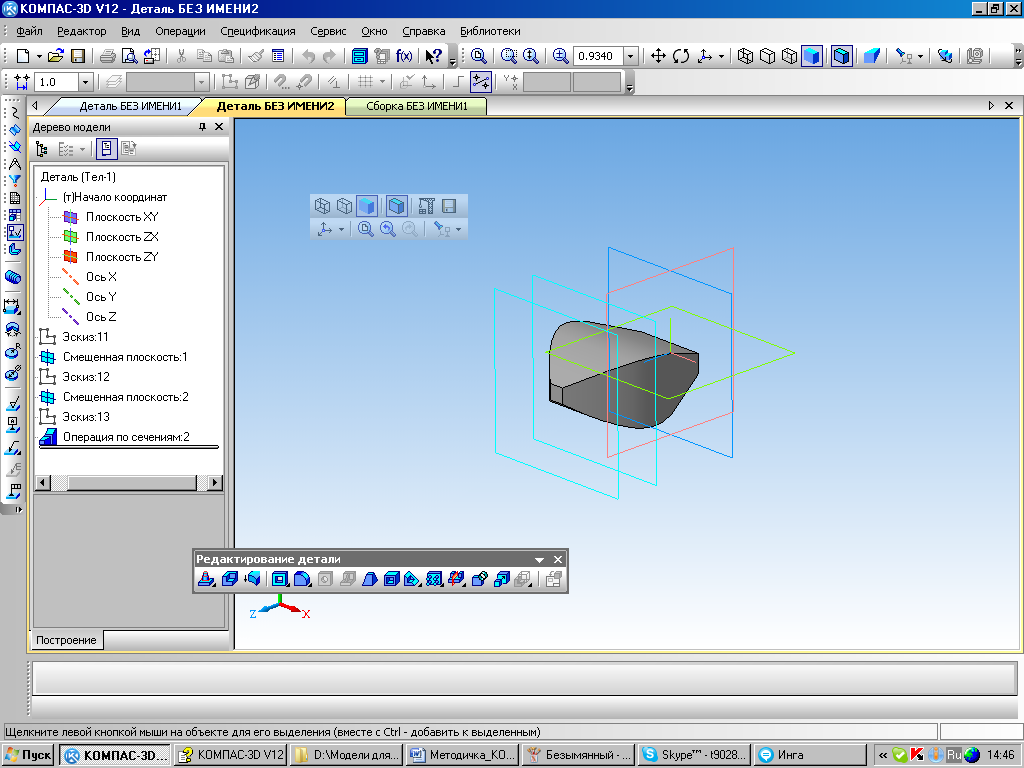Create a new document with the New icon
Screen dimensions: 1024x768
tap(23, 56)
